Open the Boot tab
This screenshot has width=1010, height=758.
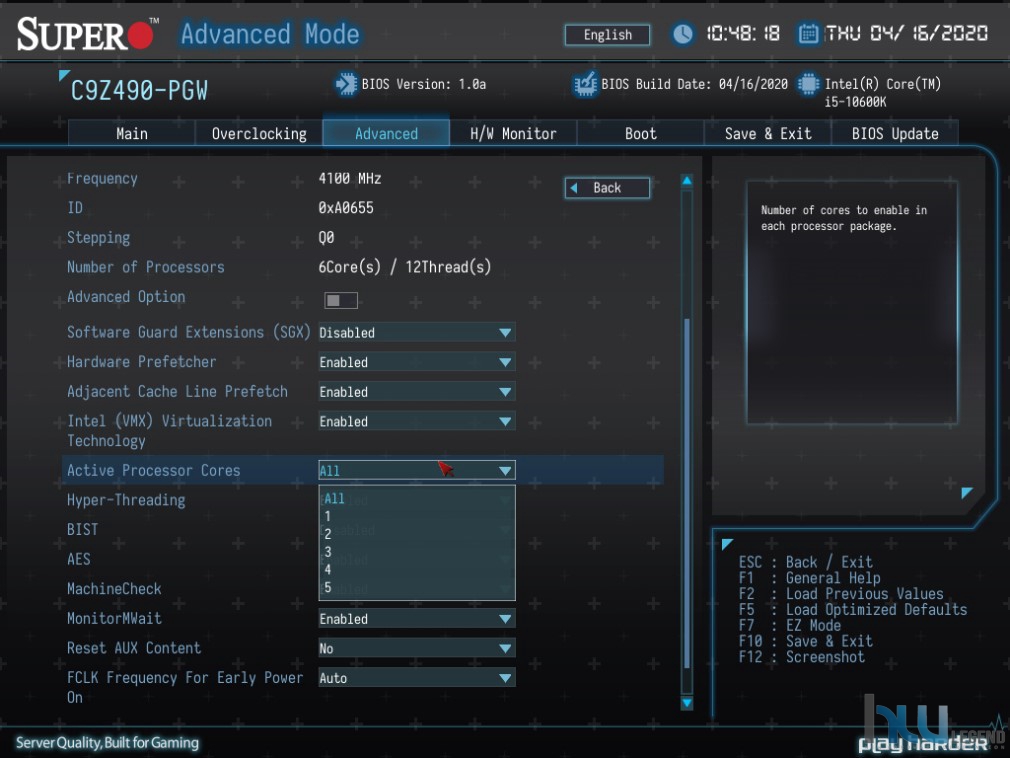(x=640, y=133)
